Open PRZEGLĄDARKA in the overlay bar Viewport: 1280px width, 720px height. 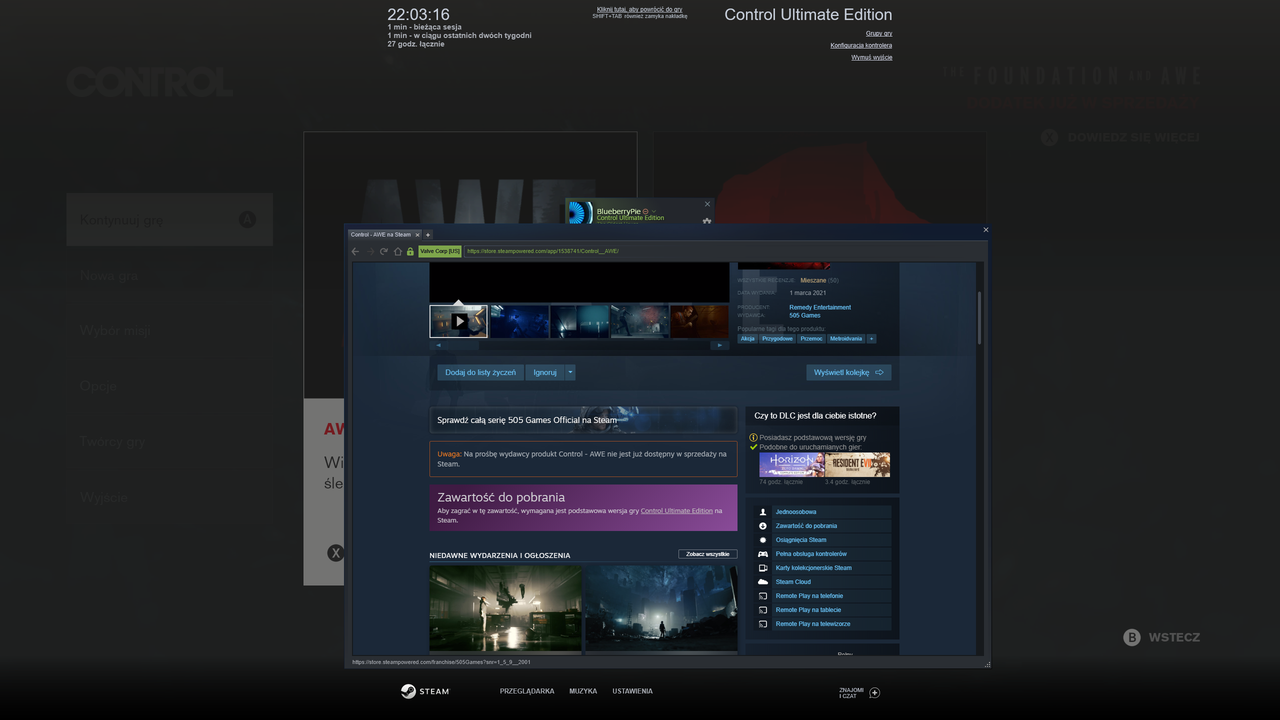527,691
